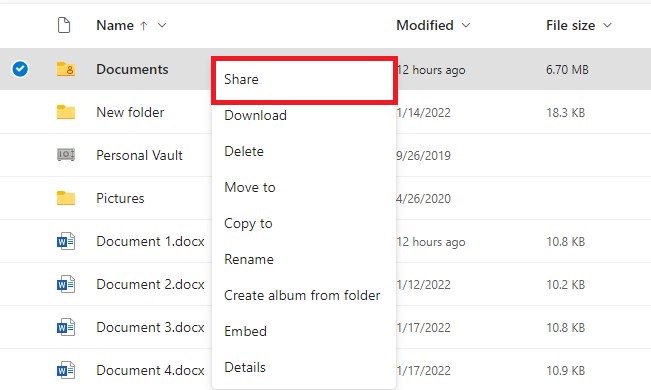Open the Documents folder name

pos(132,69)
